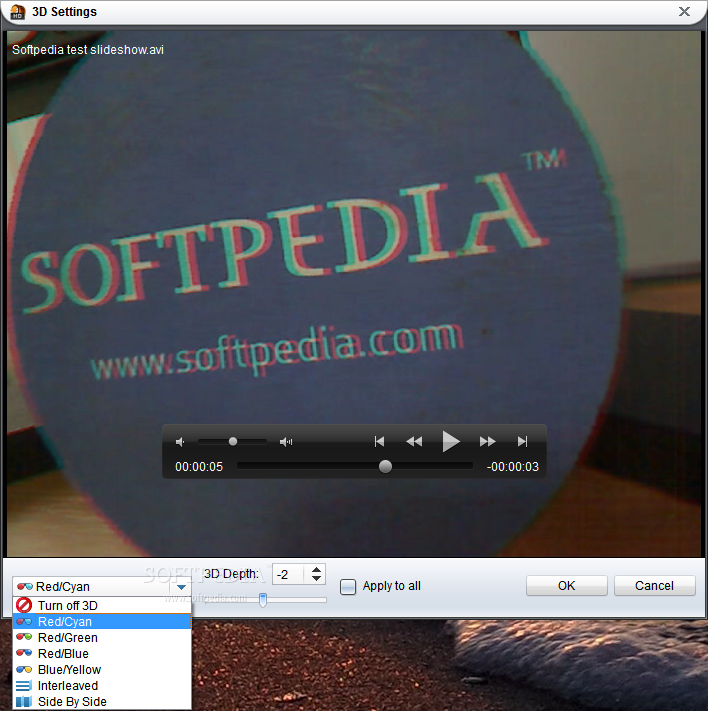Confirm settings with OK button
This screenshot has width=708, height=711.
click(566, 586)
